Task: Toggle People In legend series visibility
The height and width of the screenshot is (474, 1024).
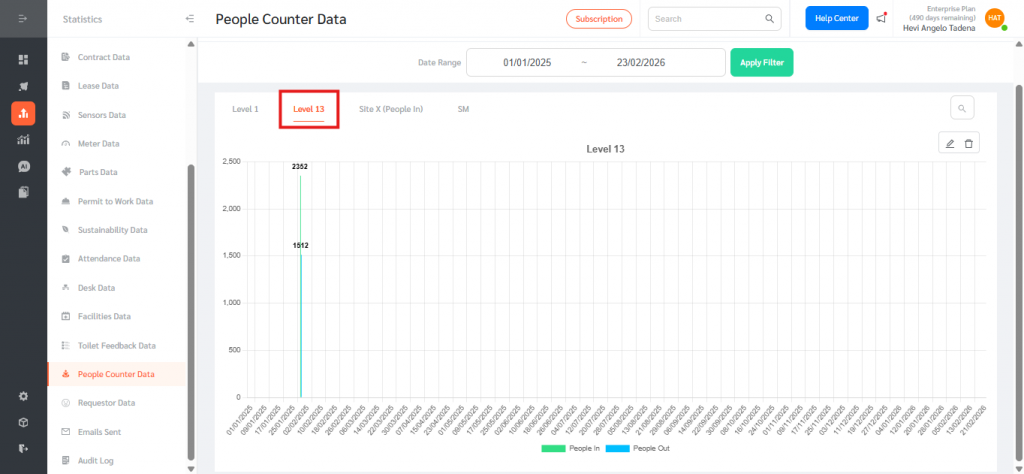Action: tap(568, 449)
